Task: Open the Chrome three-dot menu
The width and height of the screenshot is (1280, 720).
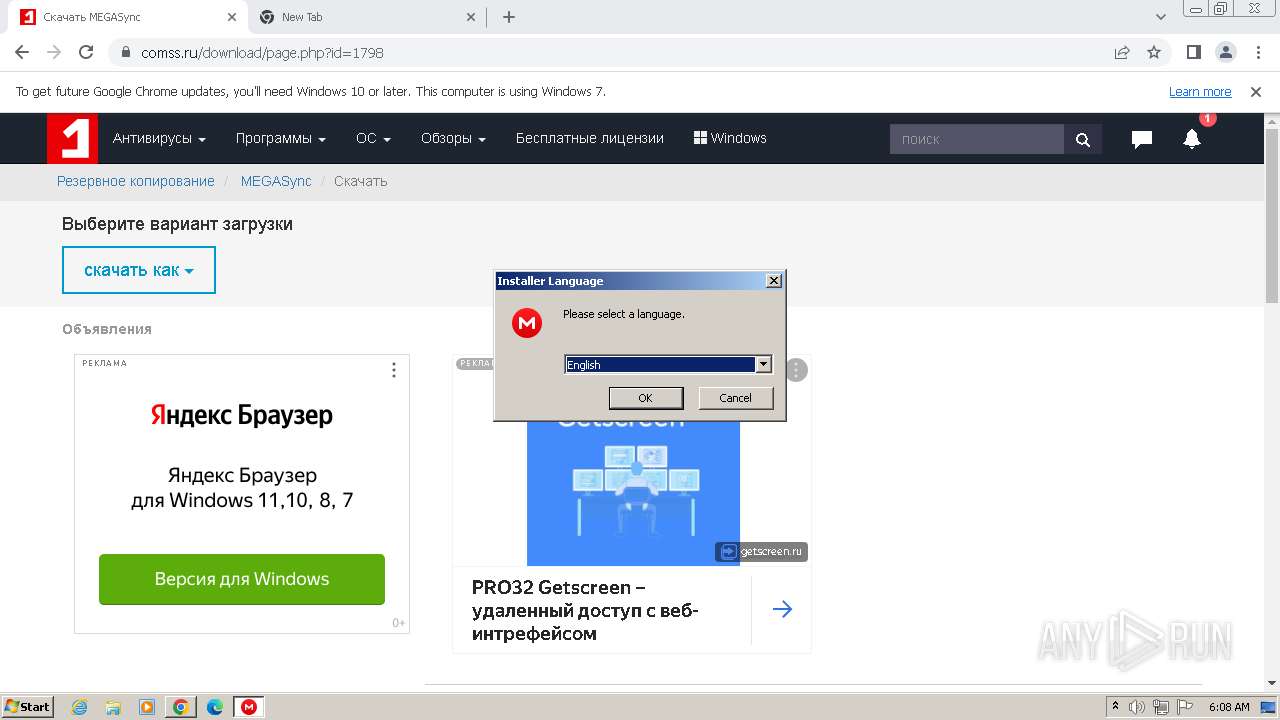Action: [1257, 52]
